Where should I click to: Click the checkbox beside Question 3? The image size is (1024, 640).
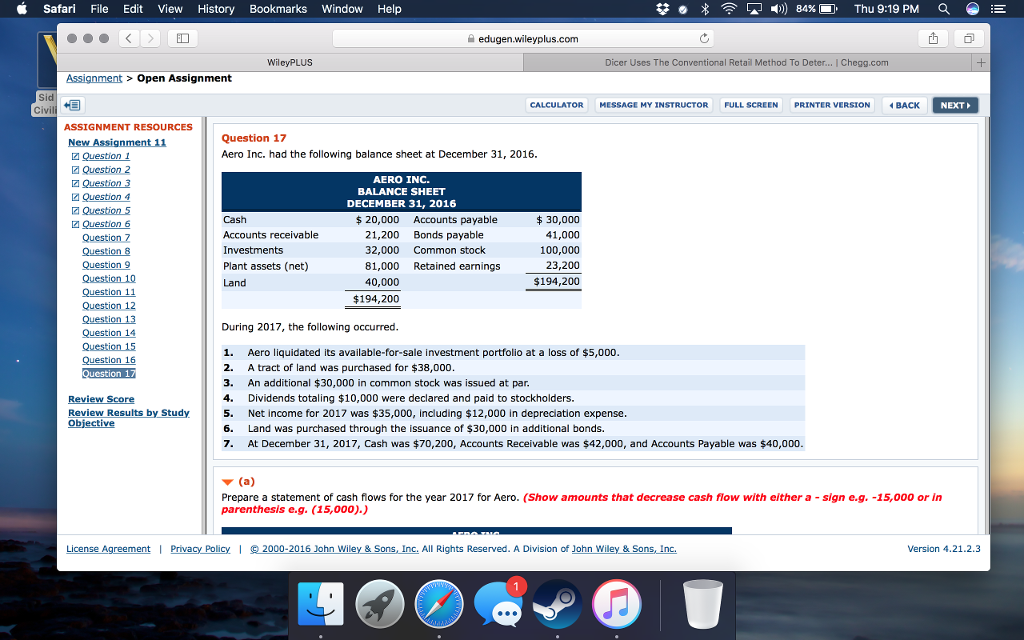(75, 184)
